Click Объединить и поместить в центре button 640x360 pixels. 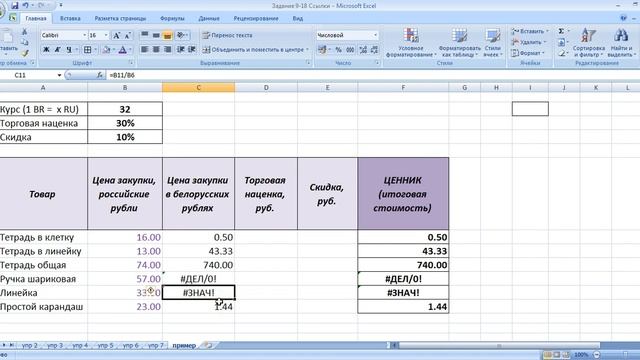click(x=255, y=50)
